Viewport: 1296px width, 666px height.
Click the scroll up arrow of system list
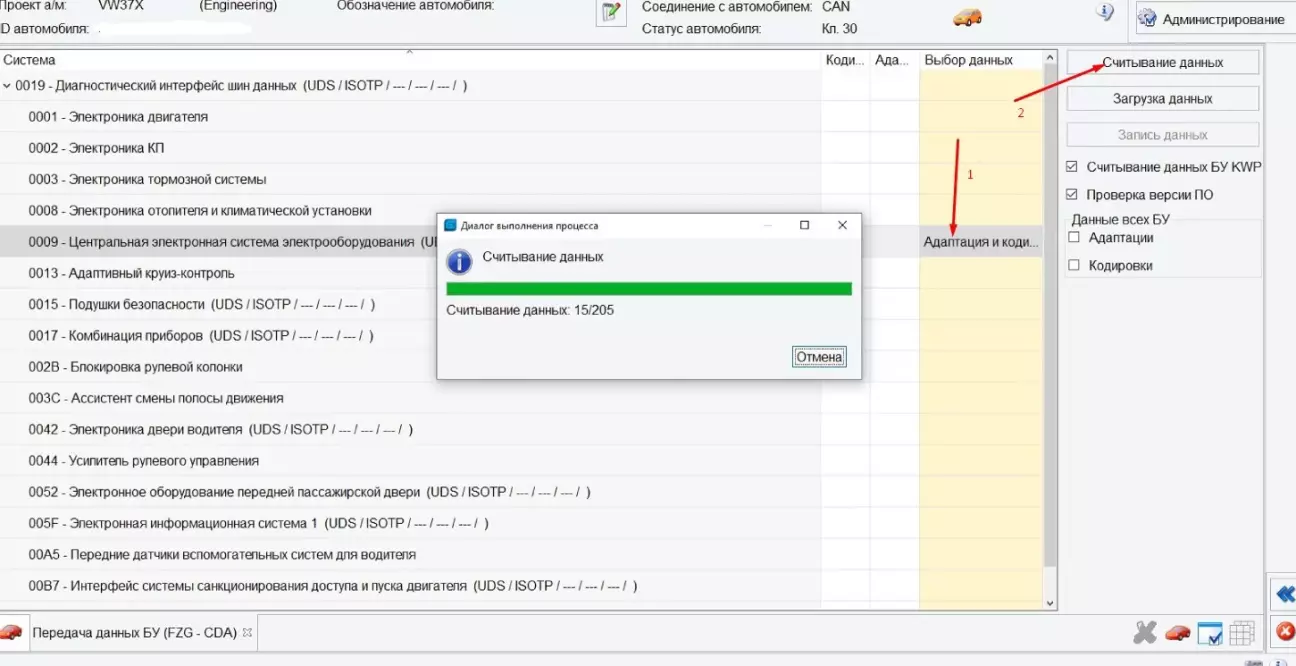tap(1049, 59)
